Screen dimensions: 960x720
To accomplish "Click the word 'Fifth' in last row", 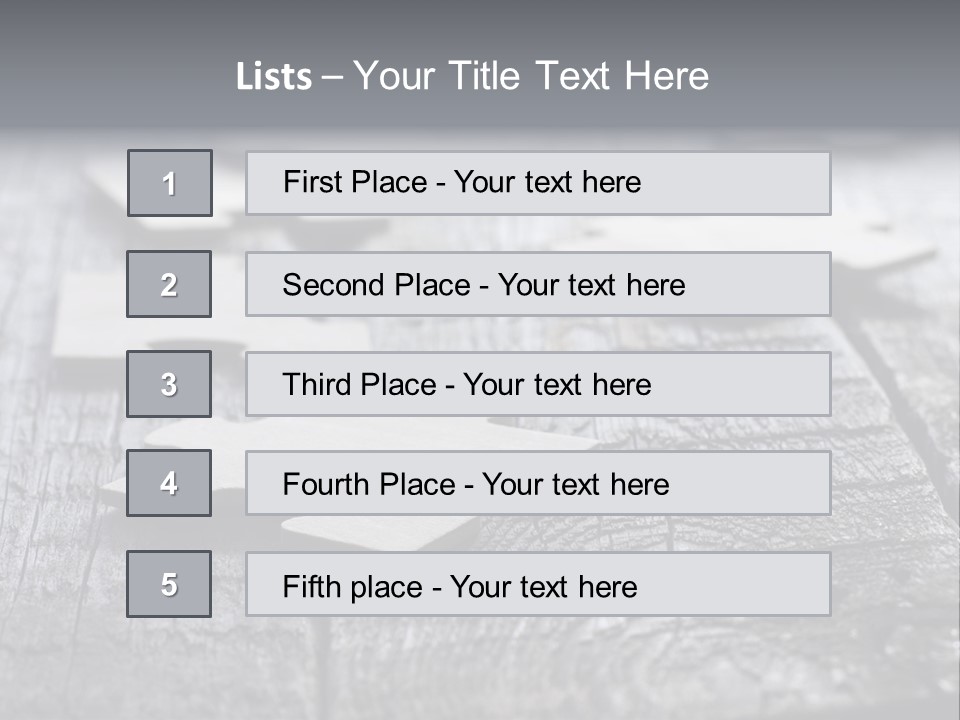I will pos(312,586).
